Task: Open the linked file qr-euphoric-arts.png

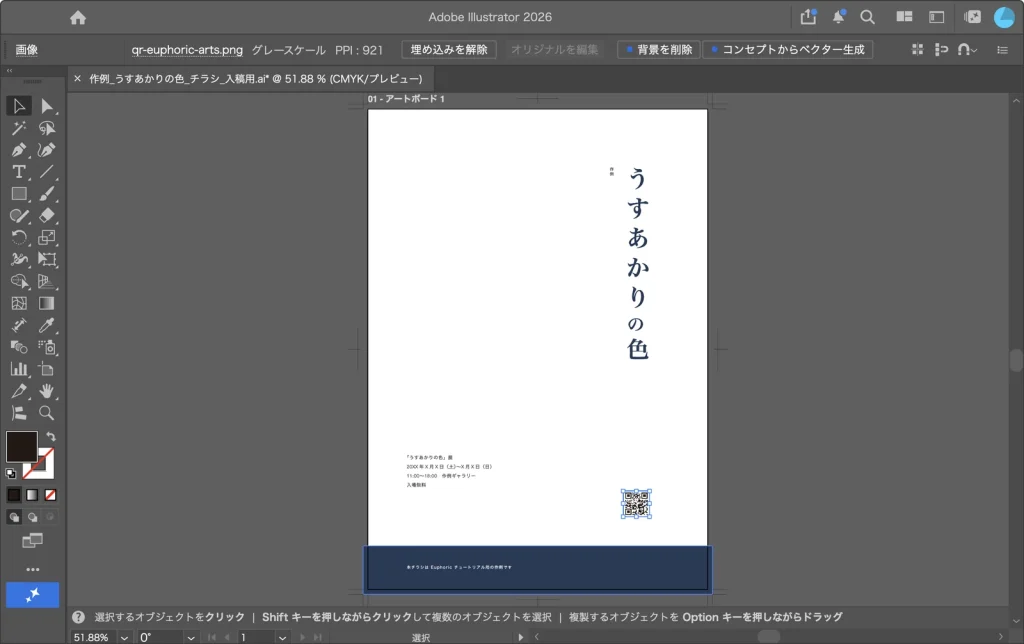Action: pos(187,50)
